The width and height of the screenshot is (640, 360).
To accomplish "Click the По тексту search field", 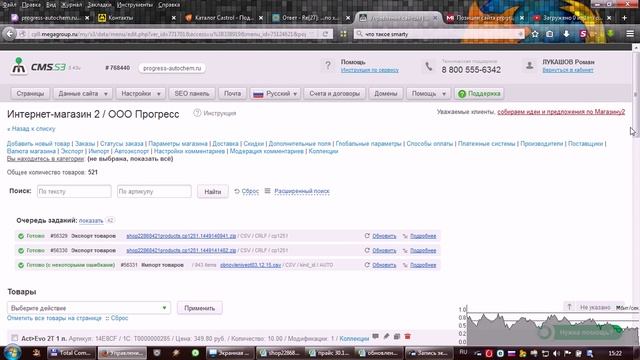I will (x=74, y=191).
